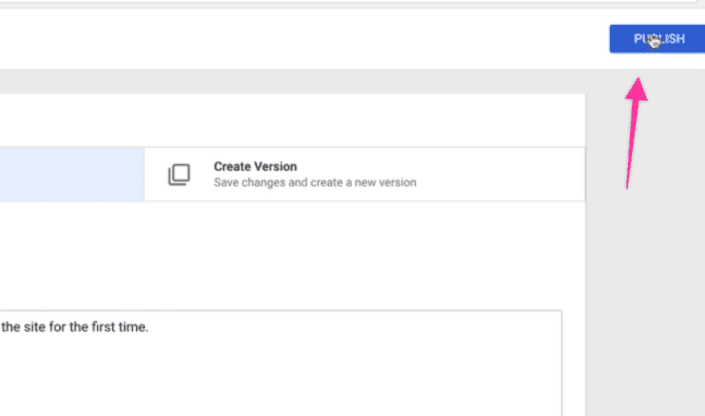Click the word "site" in the description

[x=35, y=327]
